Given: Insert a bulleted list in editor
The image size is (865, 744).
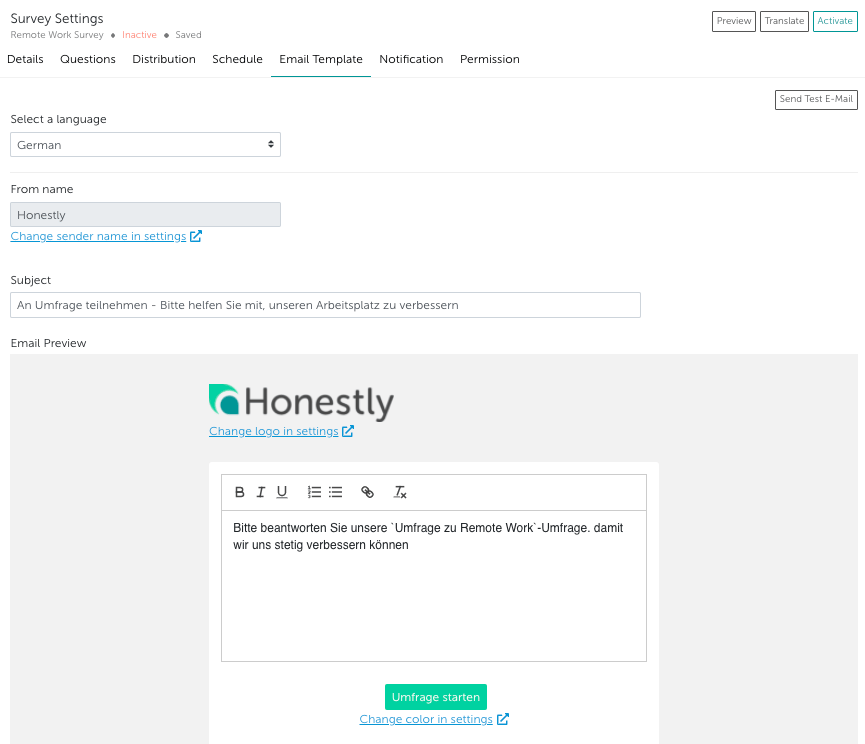Looking at the screenshot, I should [335, 492].
